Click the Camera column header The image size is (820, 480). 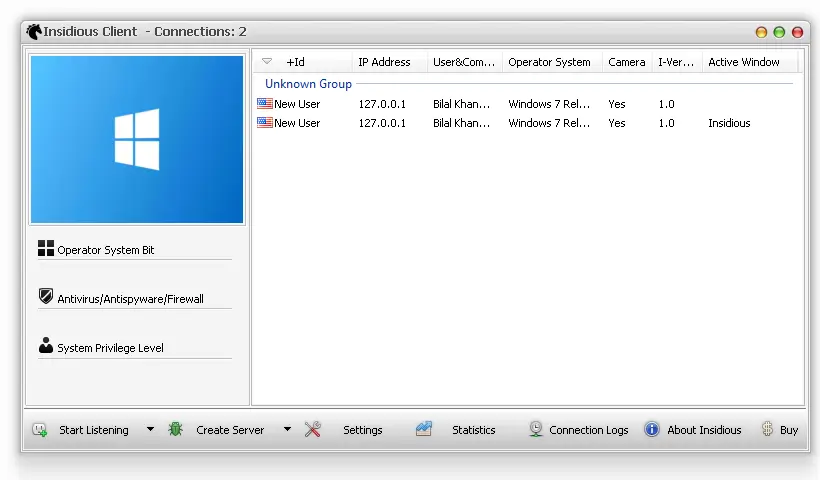626,62
